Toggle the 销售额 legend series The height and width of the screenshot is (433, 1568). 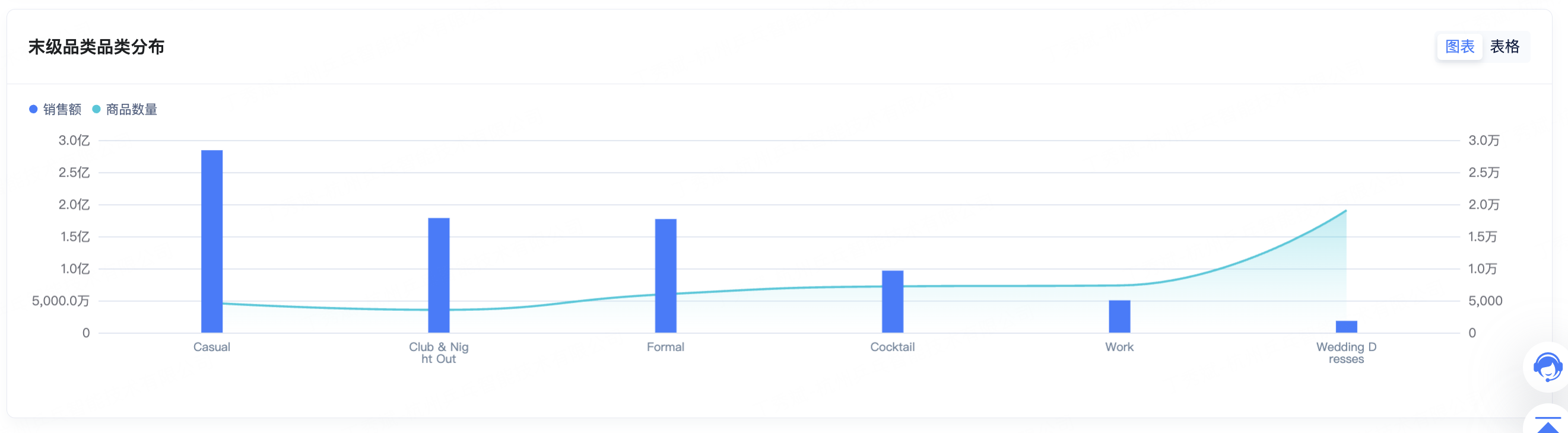tap(62, 110)
